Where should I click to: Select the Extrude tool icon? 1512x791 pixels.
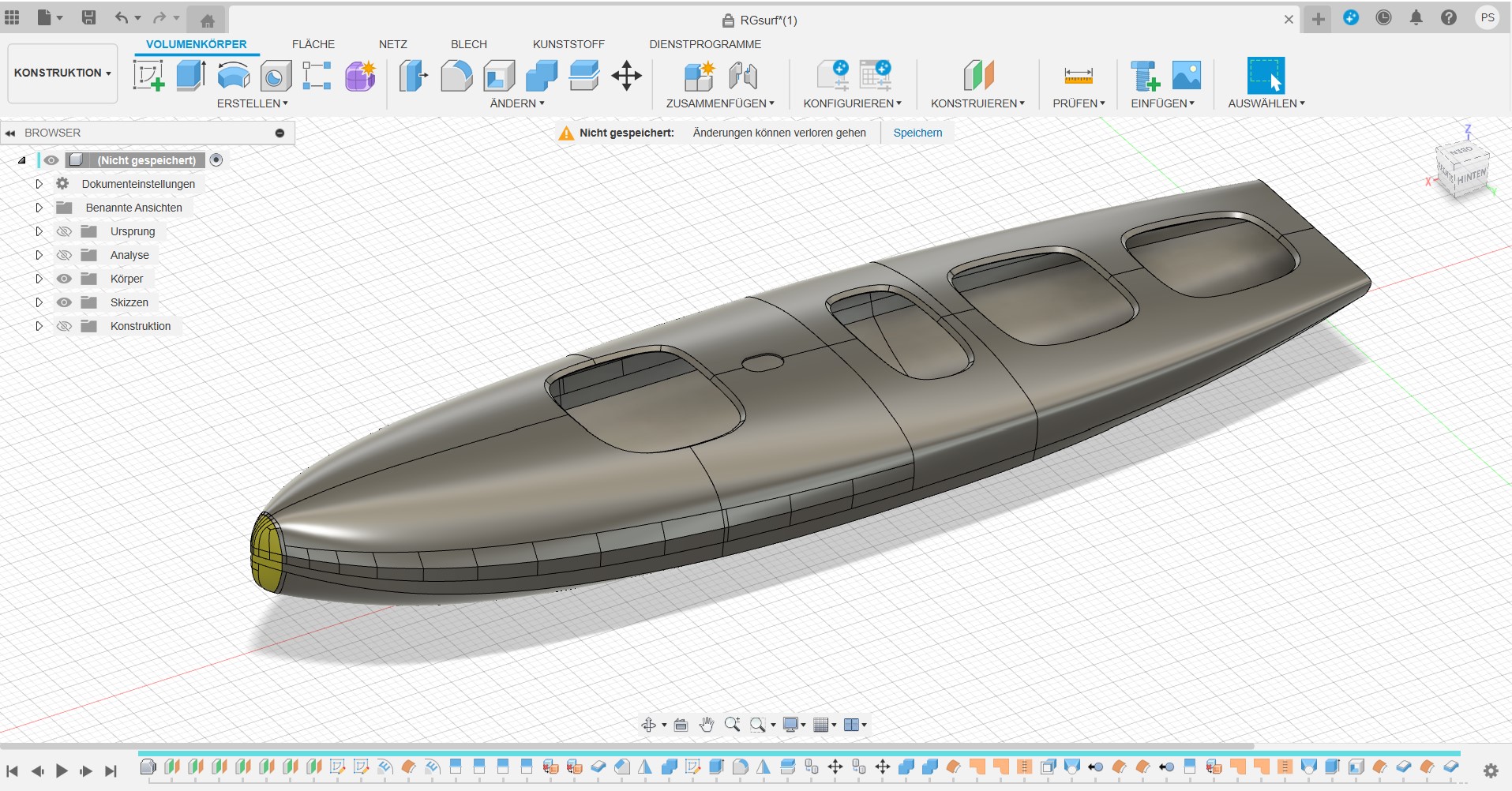click(x=190, y=76)
